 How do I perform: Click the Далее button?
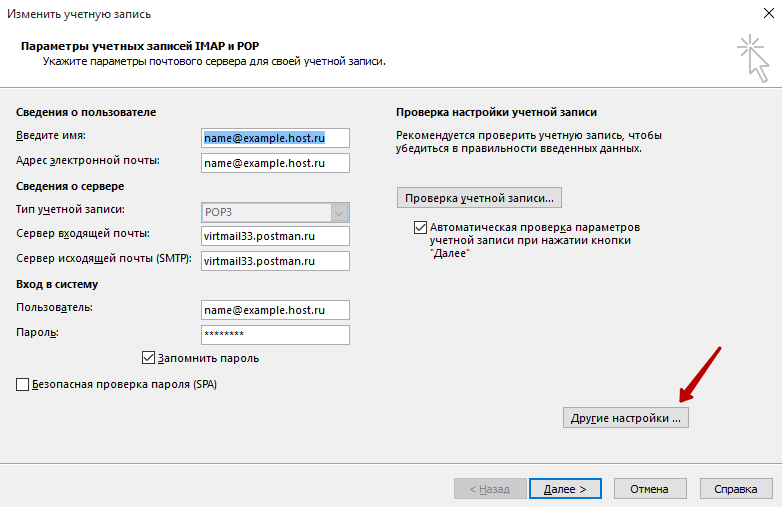click(565, 489)
